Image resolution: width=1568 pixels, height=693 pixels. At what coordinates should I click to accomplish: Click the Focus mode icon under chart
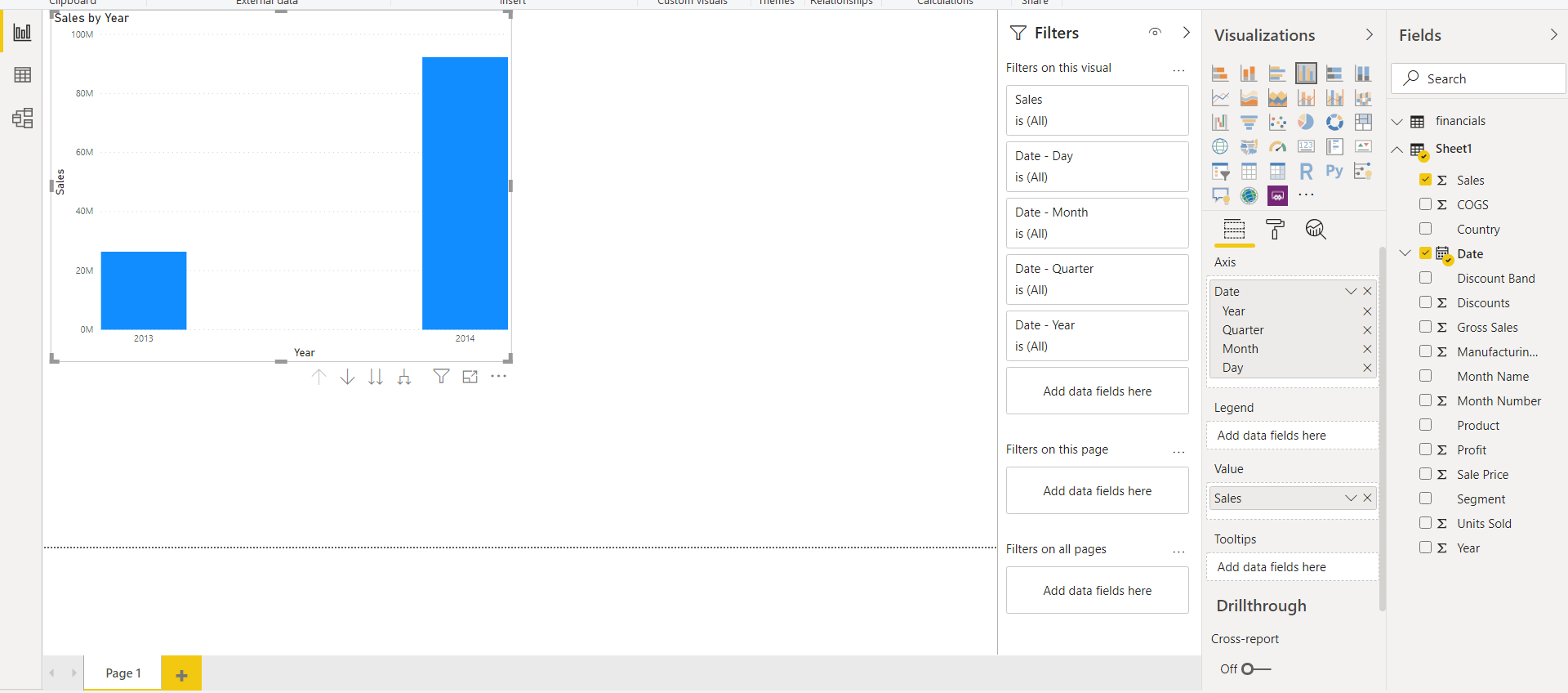click(470, 377)
